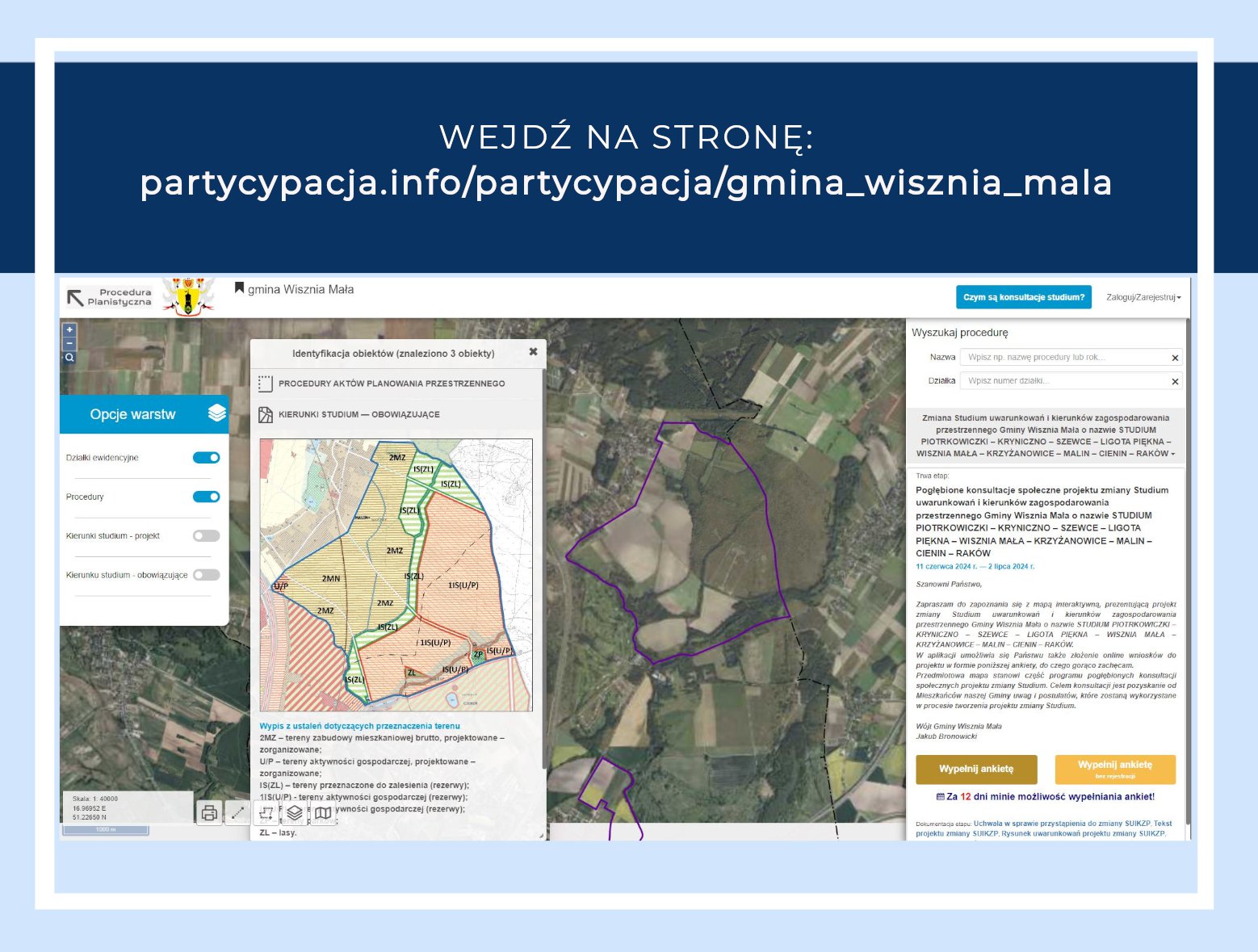Click the Jakub Bronowicki name text
The width and height of the screenshot is (1258, 952).
[946, 736]
